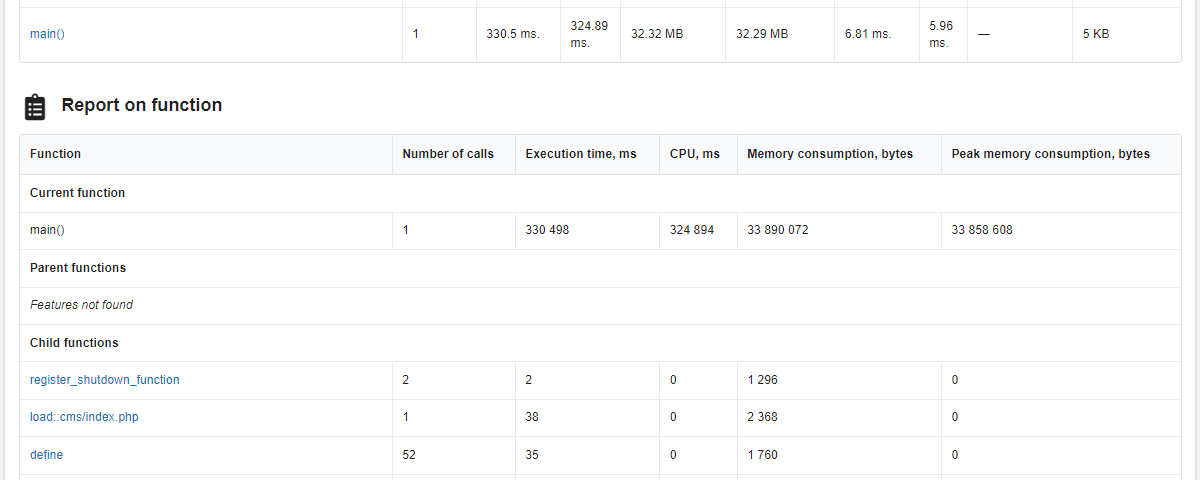1200x480 pixels.
Task: Select the Current function section row
Action: pyautogui.click(x=78, y=193)
